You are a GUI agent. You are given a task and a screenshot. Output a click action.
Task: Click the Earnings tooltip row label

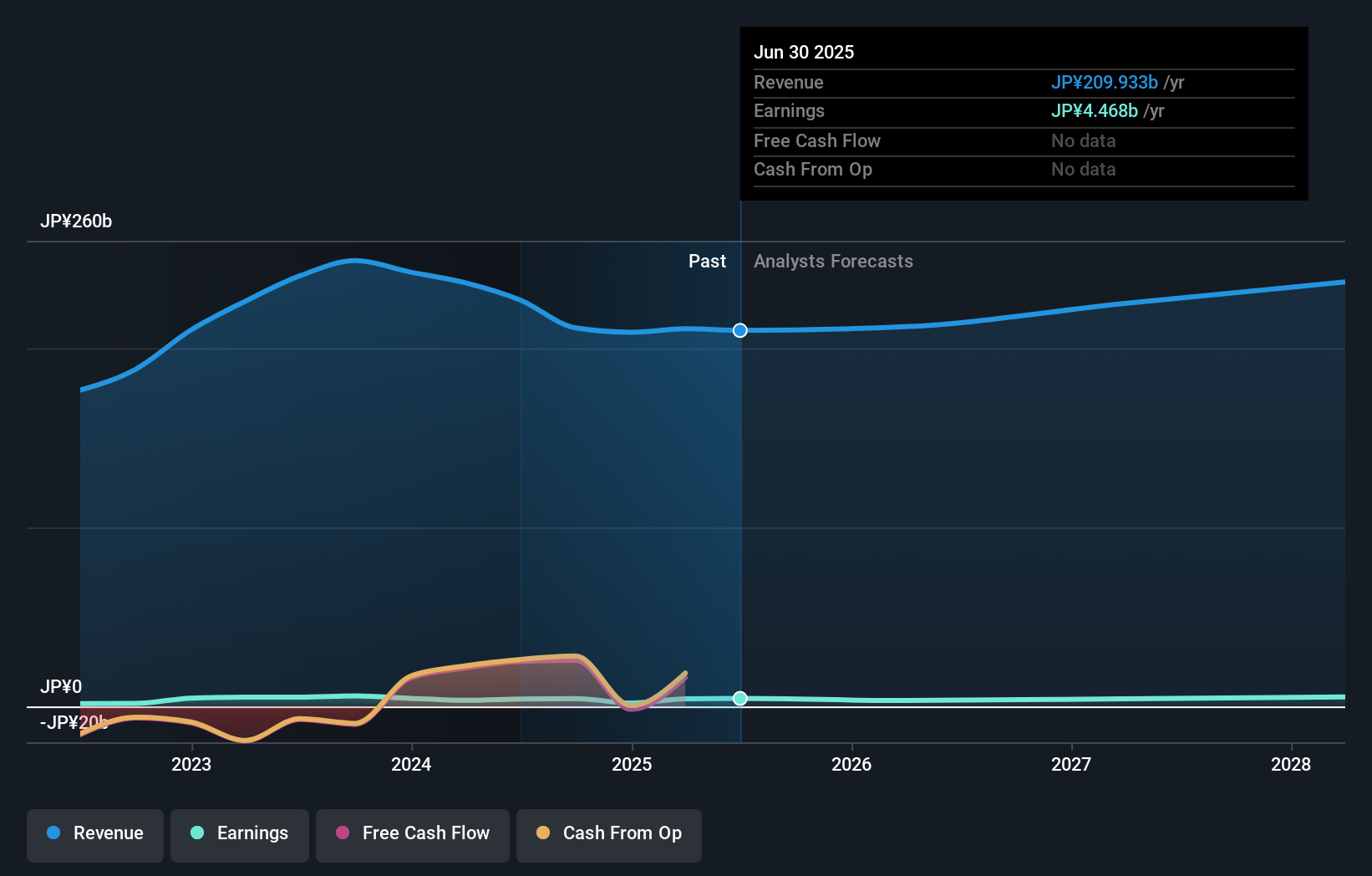(789, 111)
